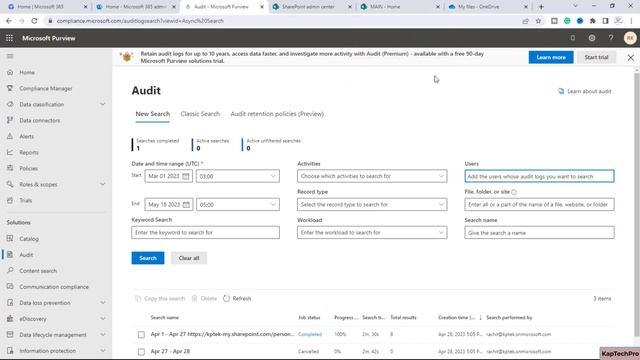Viewport: 640px width, 360px height.
Task: Open Data connectors page
Action: pos(40,120)
